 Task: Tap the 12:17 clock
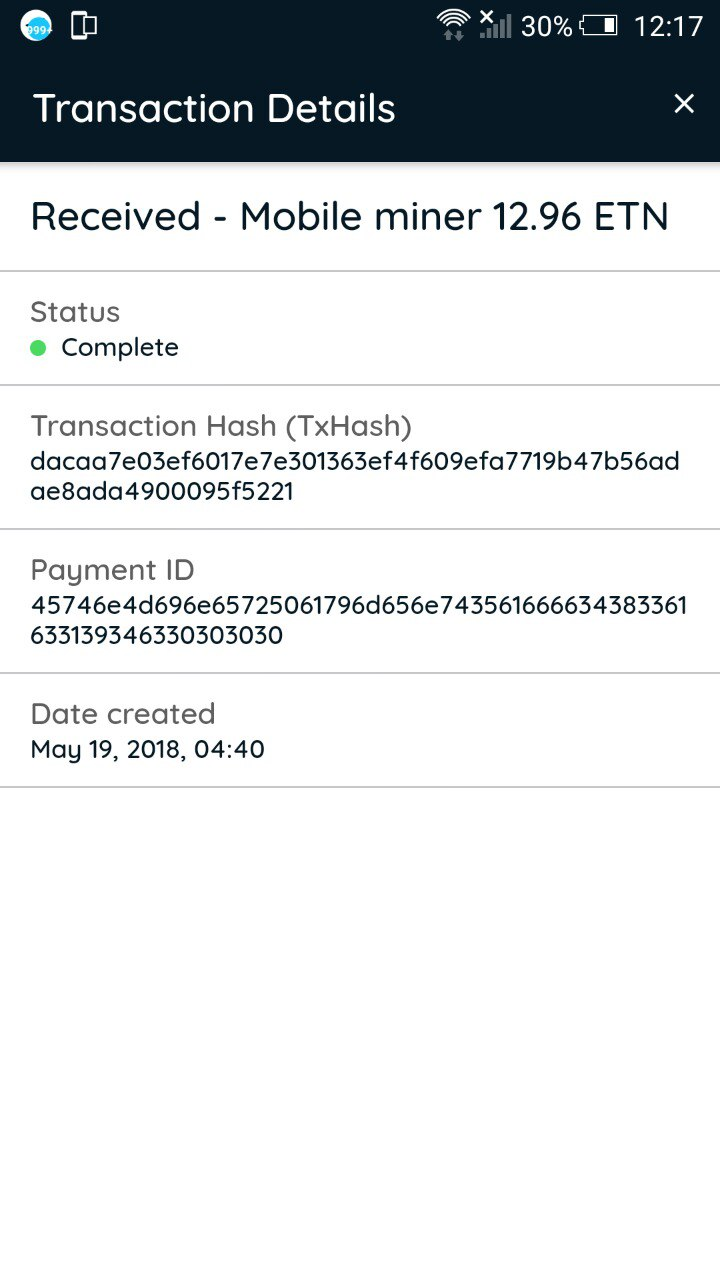tap(668, 26)
